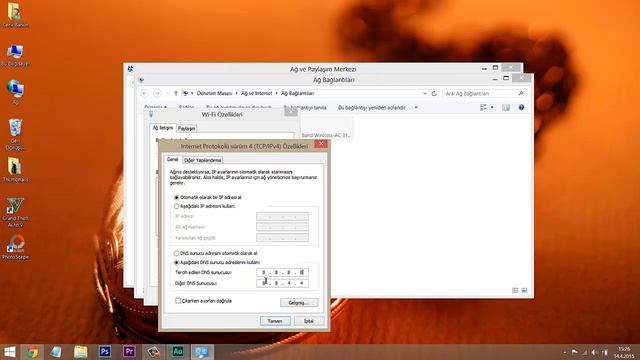Toggle the preview pane icon
Viewport: 640px width, 360px height.
[x=506, y=108]
